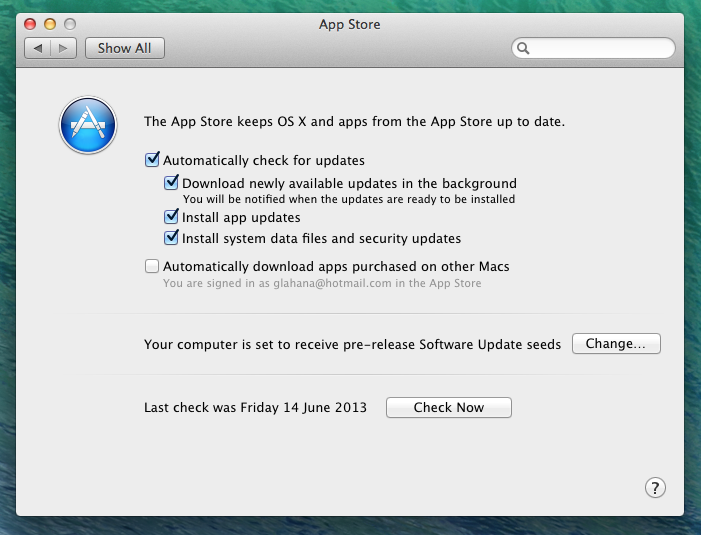Go back with the left arrow
Viewport: 701px width, 535px height.
click(38, 48)
